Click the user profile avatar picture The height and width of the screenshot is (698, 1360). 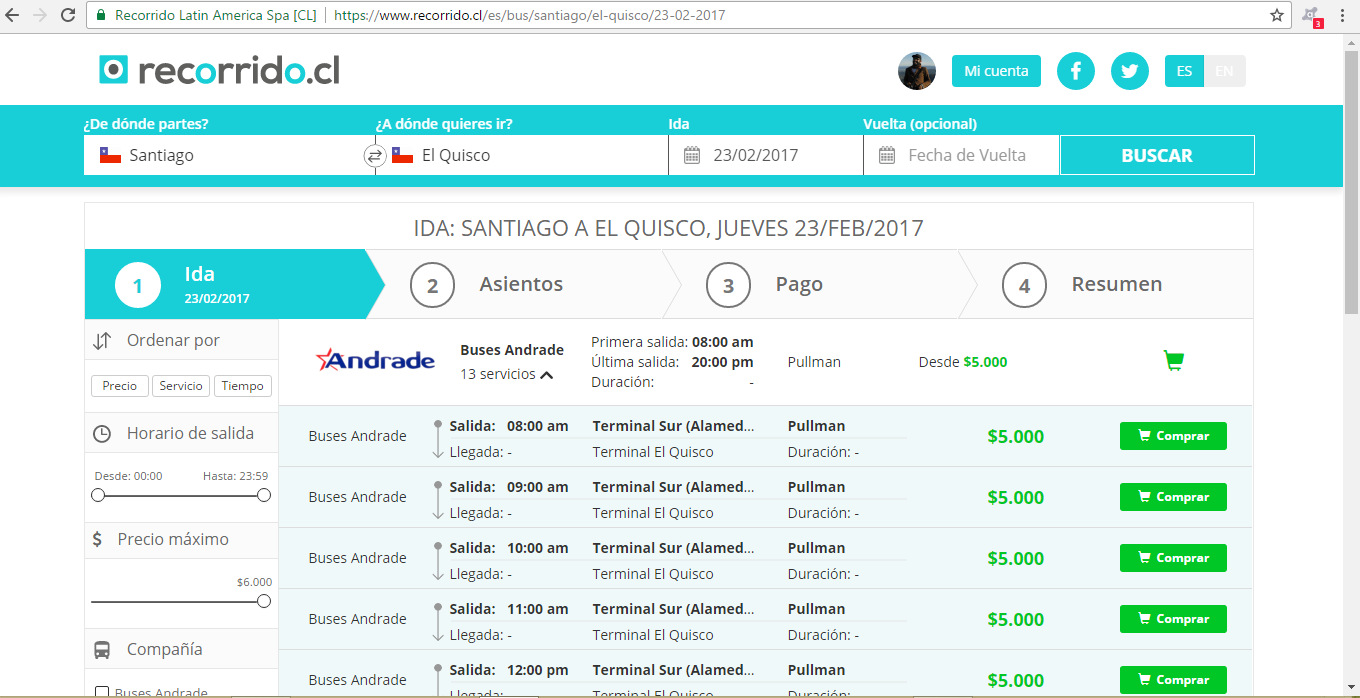(x=917, y=71)
